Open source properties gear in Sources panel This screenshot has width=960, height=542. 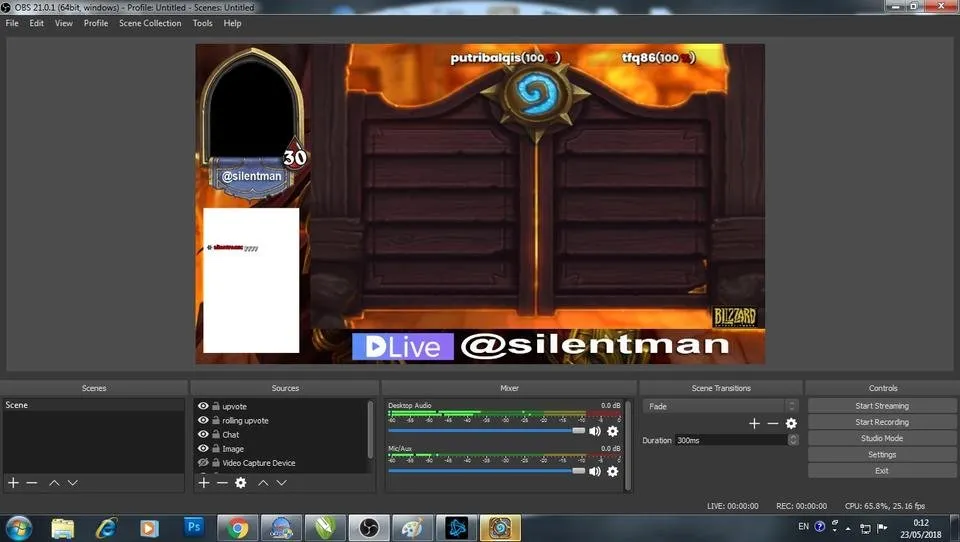pos(241,483)
